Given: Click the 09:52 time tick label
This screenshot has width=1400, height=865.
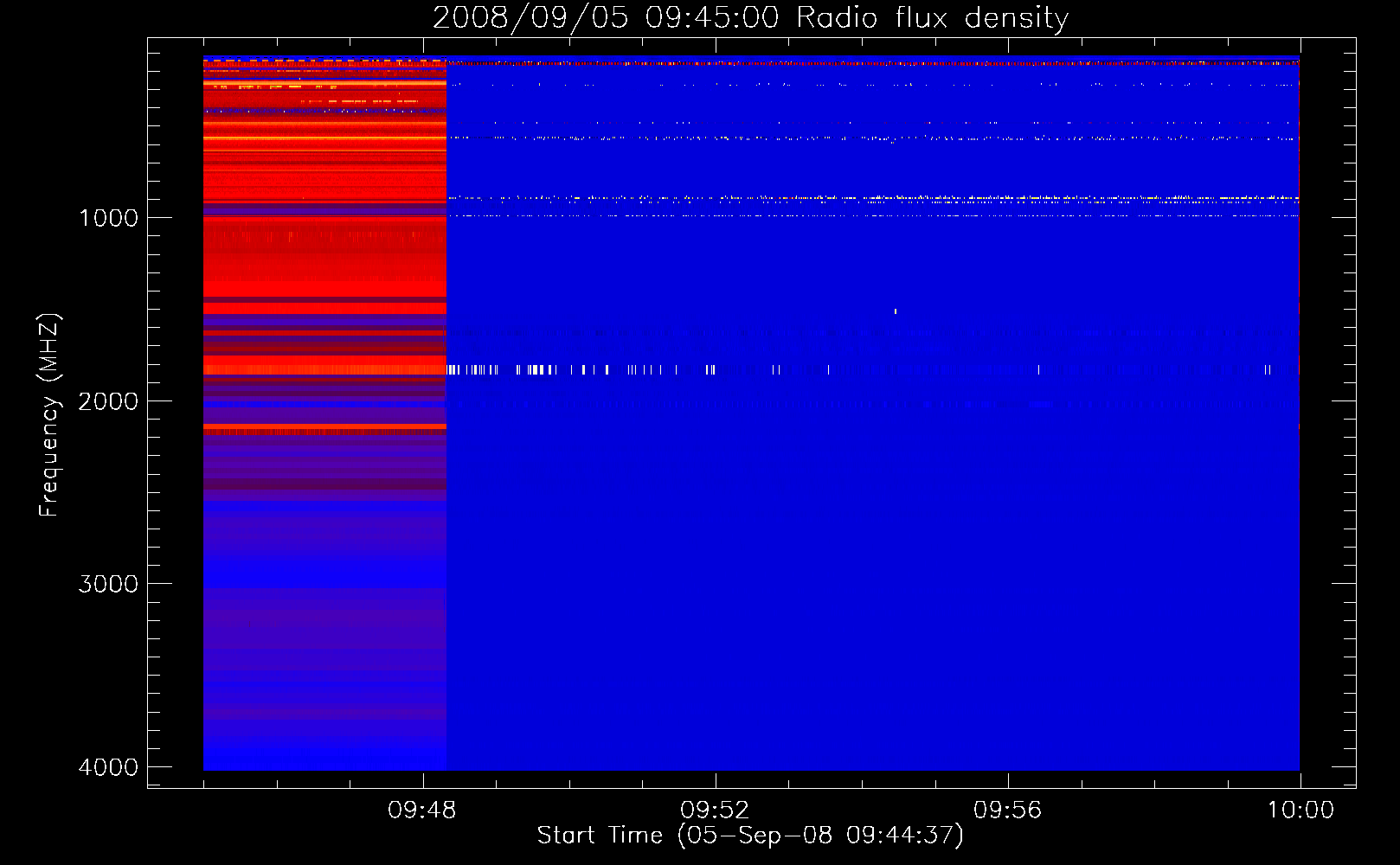Looking at the screenshot, I should (x=715, y=811).
